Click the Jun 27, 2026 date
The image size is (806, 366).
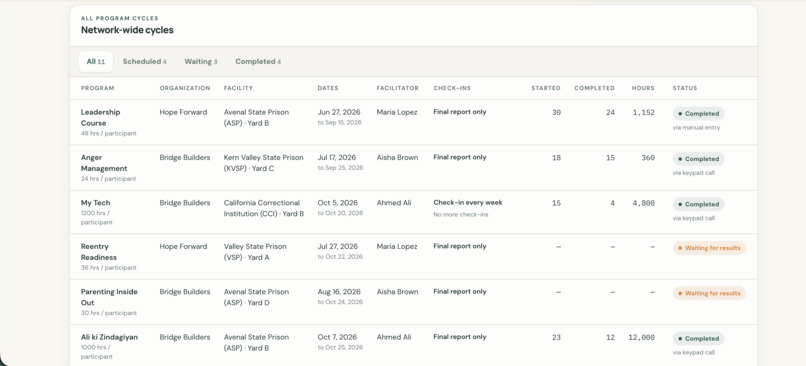coord(339,112)
